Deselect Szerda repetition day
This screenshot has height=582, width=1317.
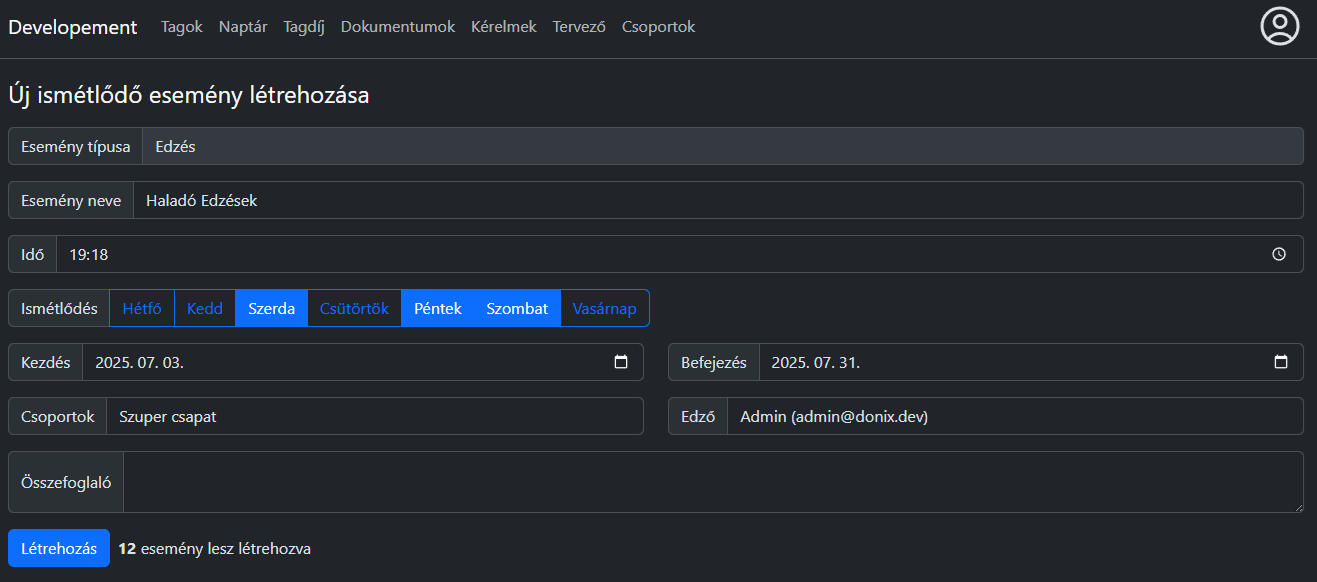click(271, 308)
